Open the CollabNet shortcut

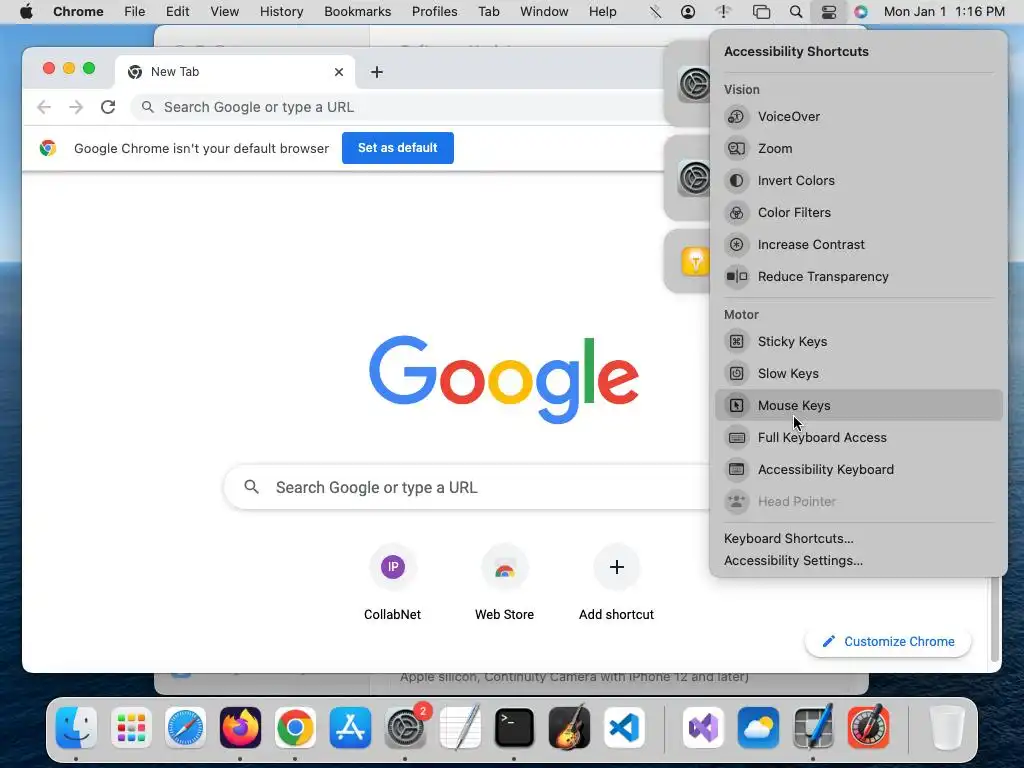[x=392, y=583]
